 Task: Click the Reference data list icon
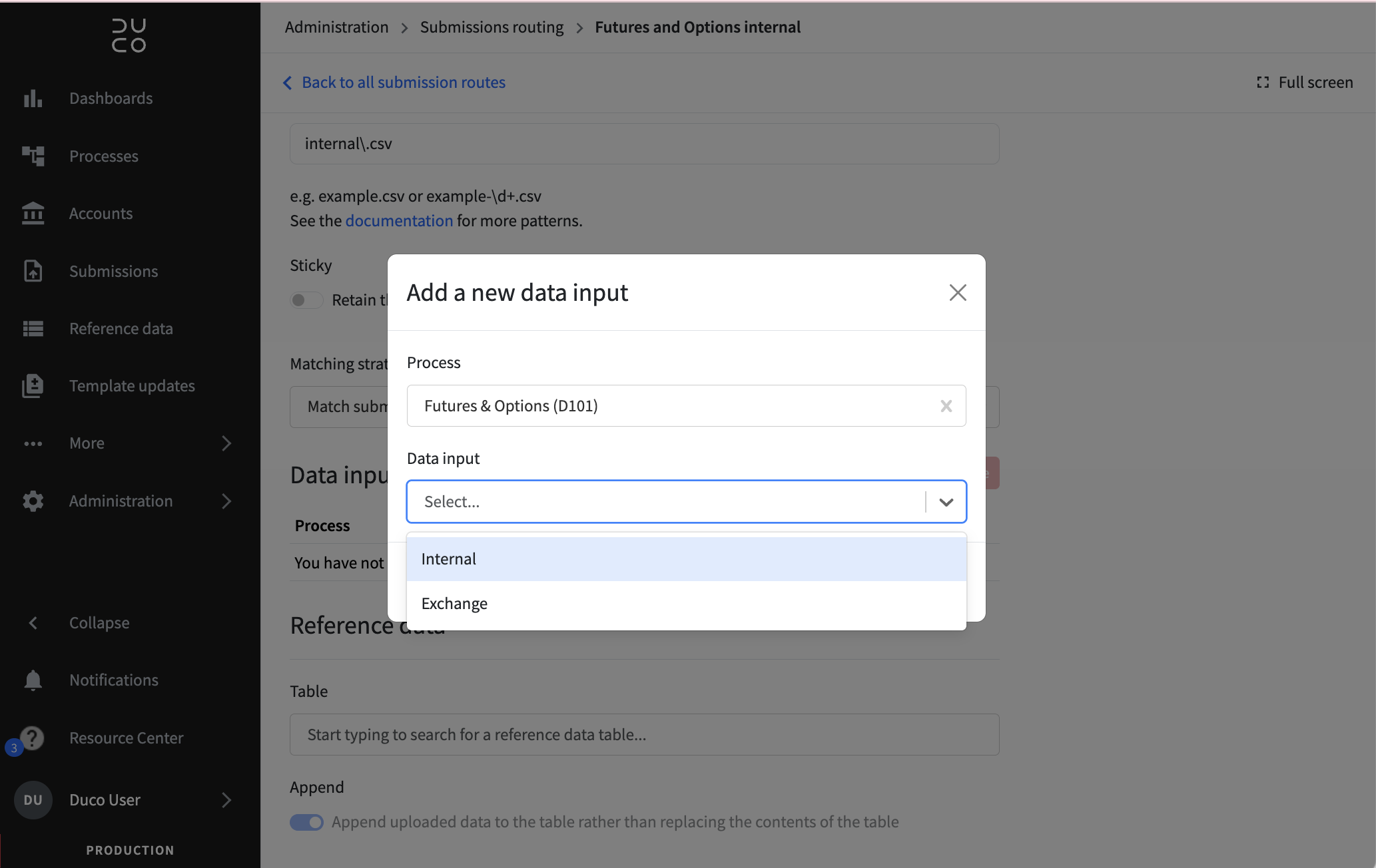[x=33, y=329]
